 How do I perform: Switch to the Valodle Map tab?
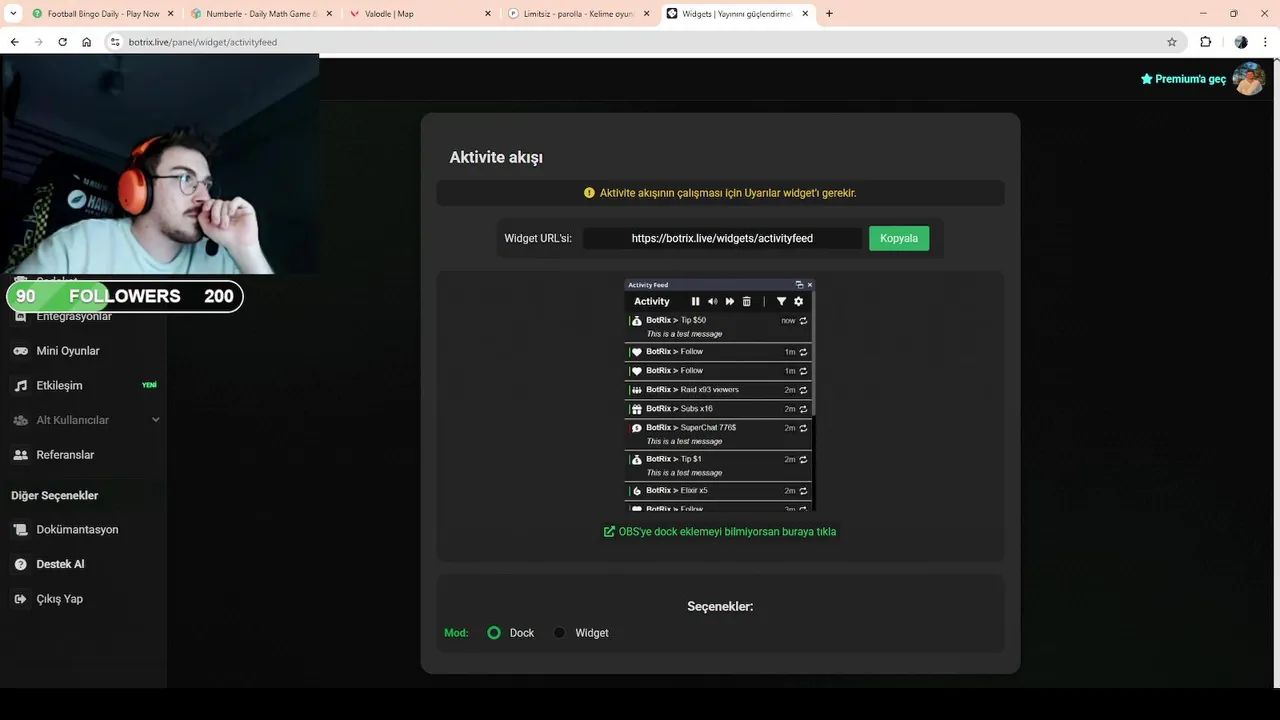pyautogui.click(x=421, y=14)
